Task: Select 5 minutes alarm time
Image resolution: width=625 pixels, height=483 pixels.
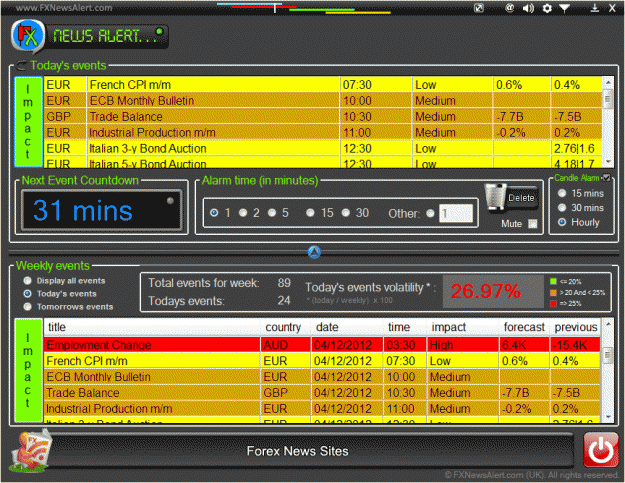Action: (x=272, y=213)
